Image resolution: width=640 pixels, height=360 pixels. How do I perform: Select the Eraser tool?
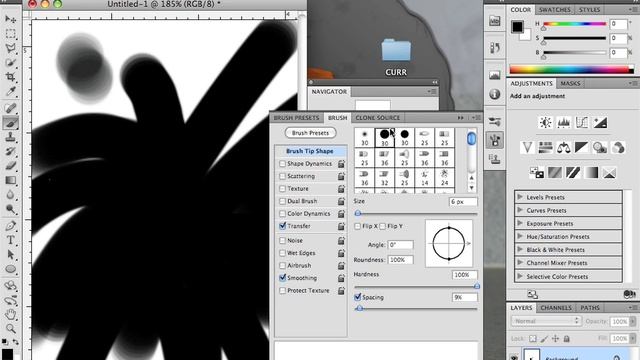(11, 166)
